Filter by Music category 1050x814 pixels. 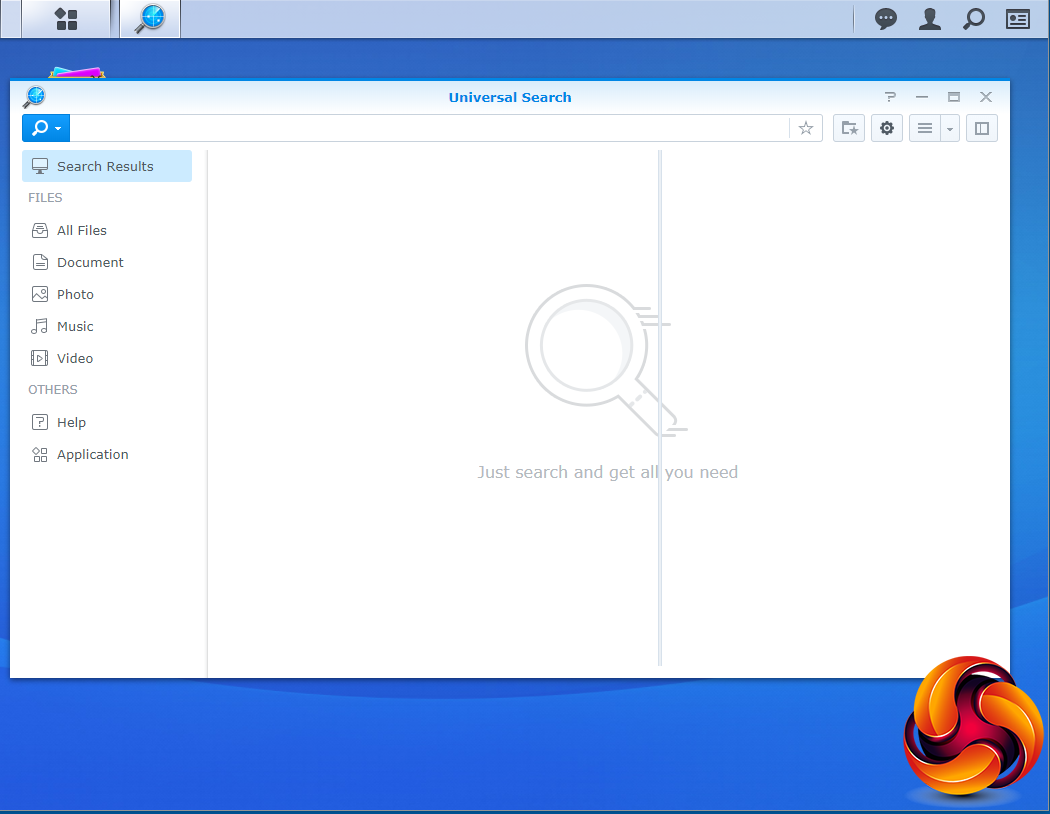click(107, 327)
